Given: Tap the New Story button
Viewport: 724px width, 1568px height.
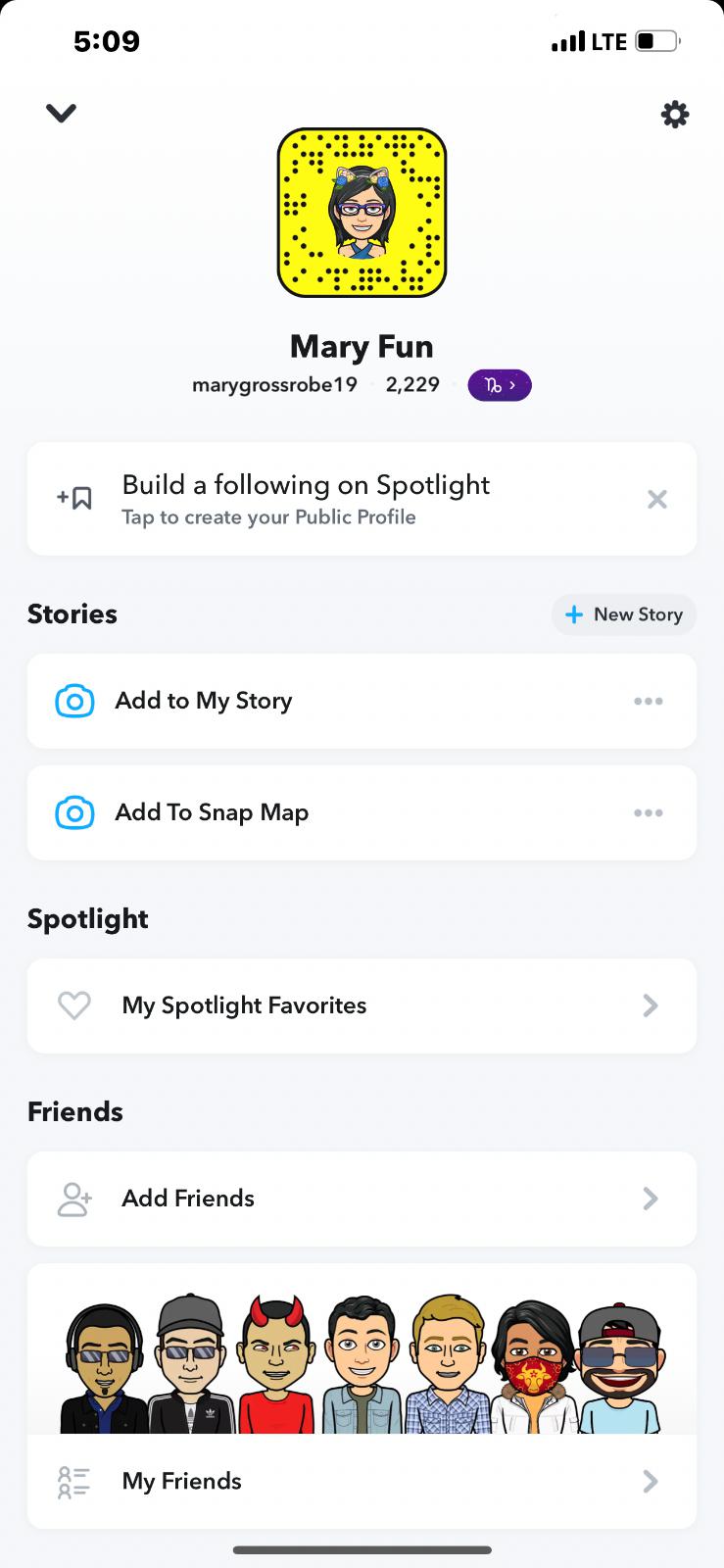Looking at the screenshot, I should (x=624, y=614).
